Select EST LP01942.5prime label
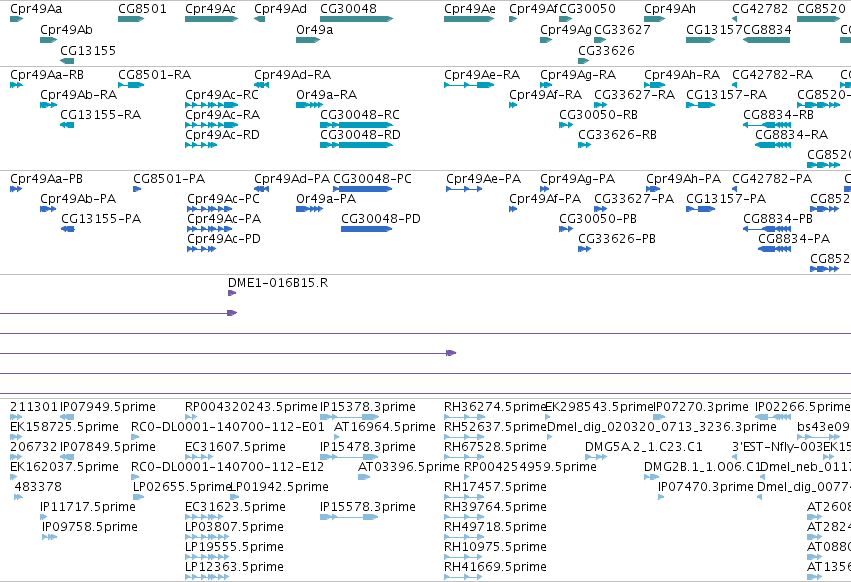The width and height of the screenshot is (851, 582). [x=280, y=487]
